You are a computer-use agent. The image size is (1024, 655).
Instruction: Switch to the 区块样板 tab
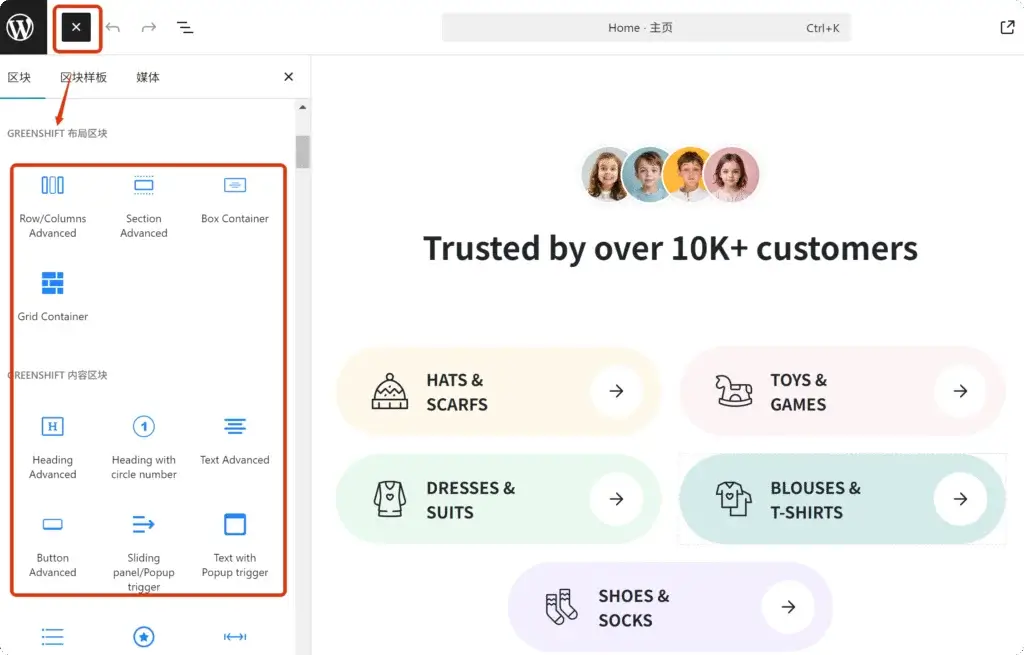[x=84, y=77]
